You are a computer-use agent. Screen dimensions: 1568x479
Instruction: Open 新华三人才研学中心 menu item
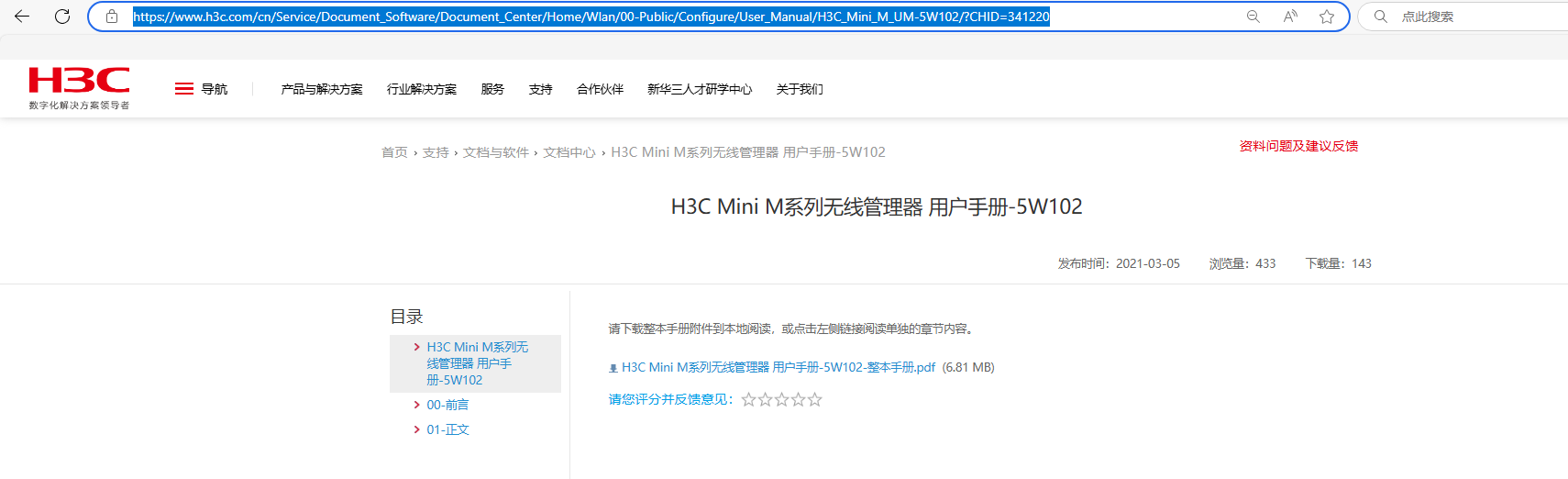pos(700,89)
